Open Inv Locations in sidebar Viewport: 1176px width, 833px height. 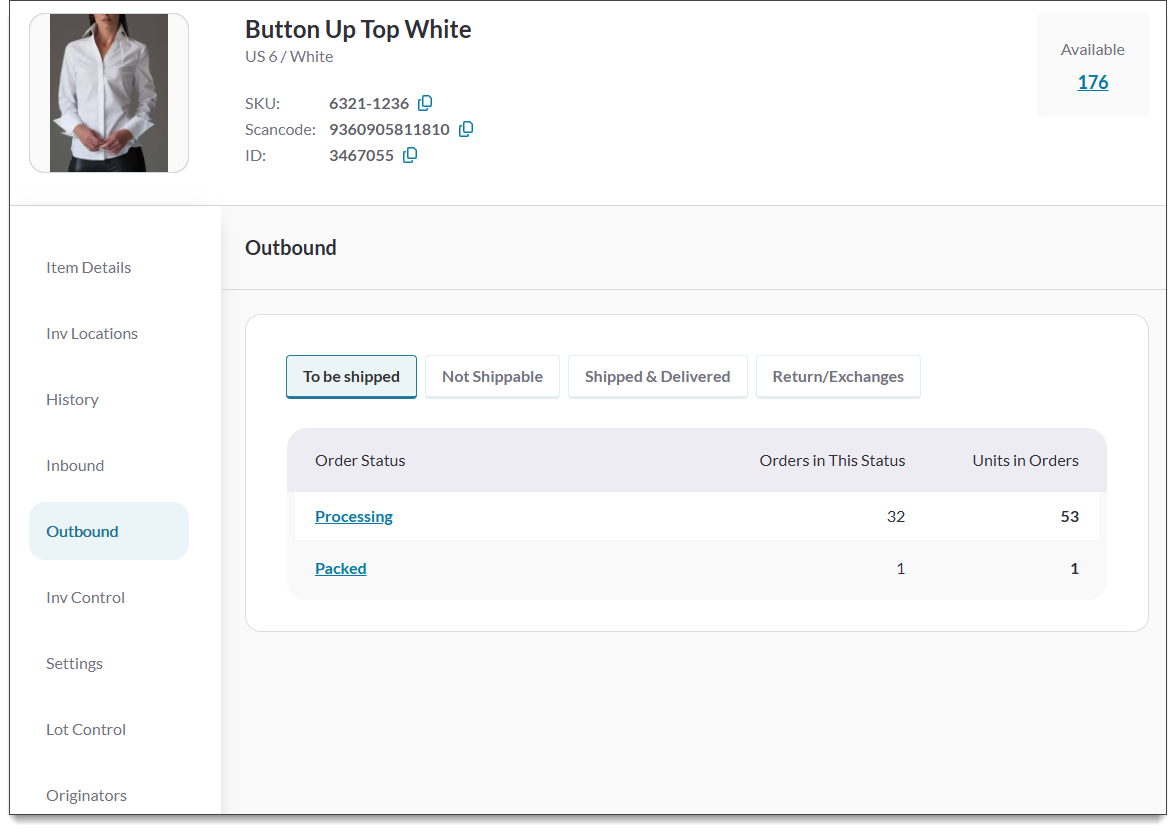(x=92, y=333)
